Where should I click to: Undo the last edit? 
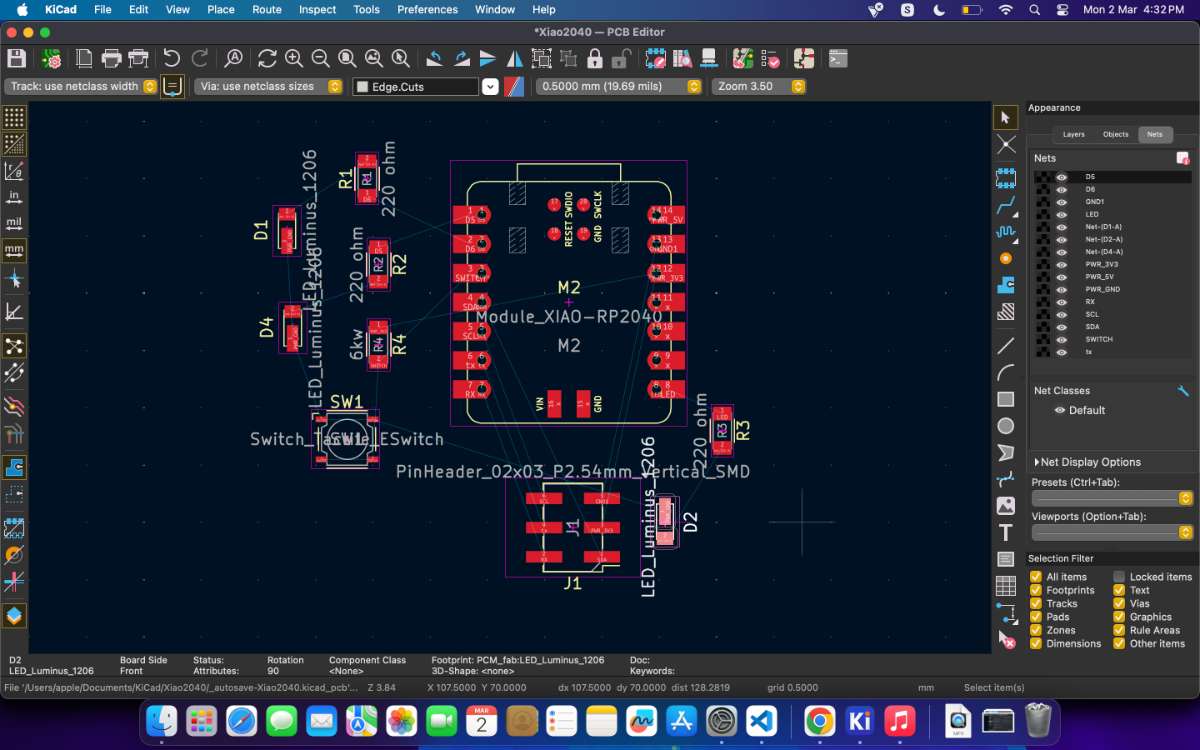pyautogui.click(x=172, y=59)
